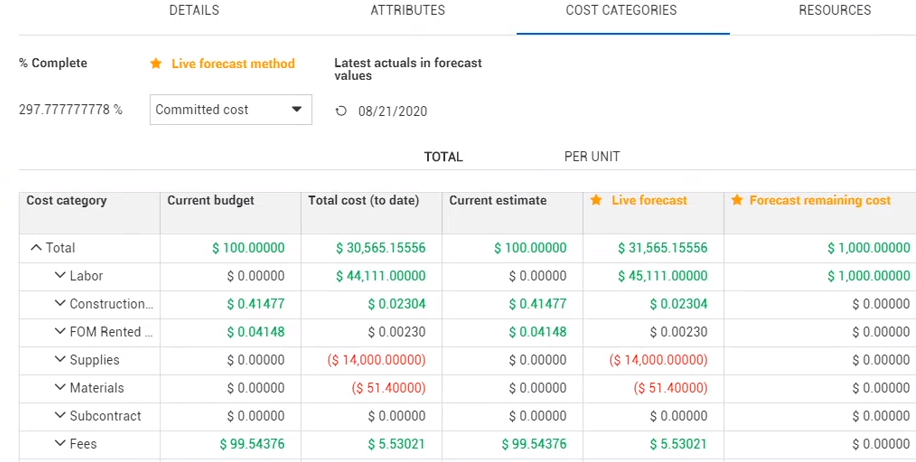Viewport: 916px width, 462px height.
Task: Expand the Materials category row
Action: [59, 388]
